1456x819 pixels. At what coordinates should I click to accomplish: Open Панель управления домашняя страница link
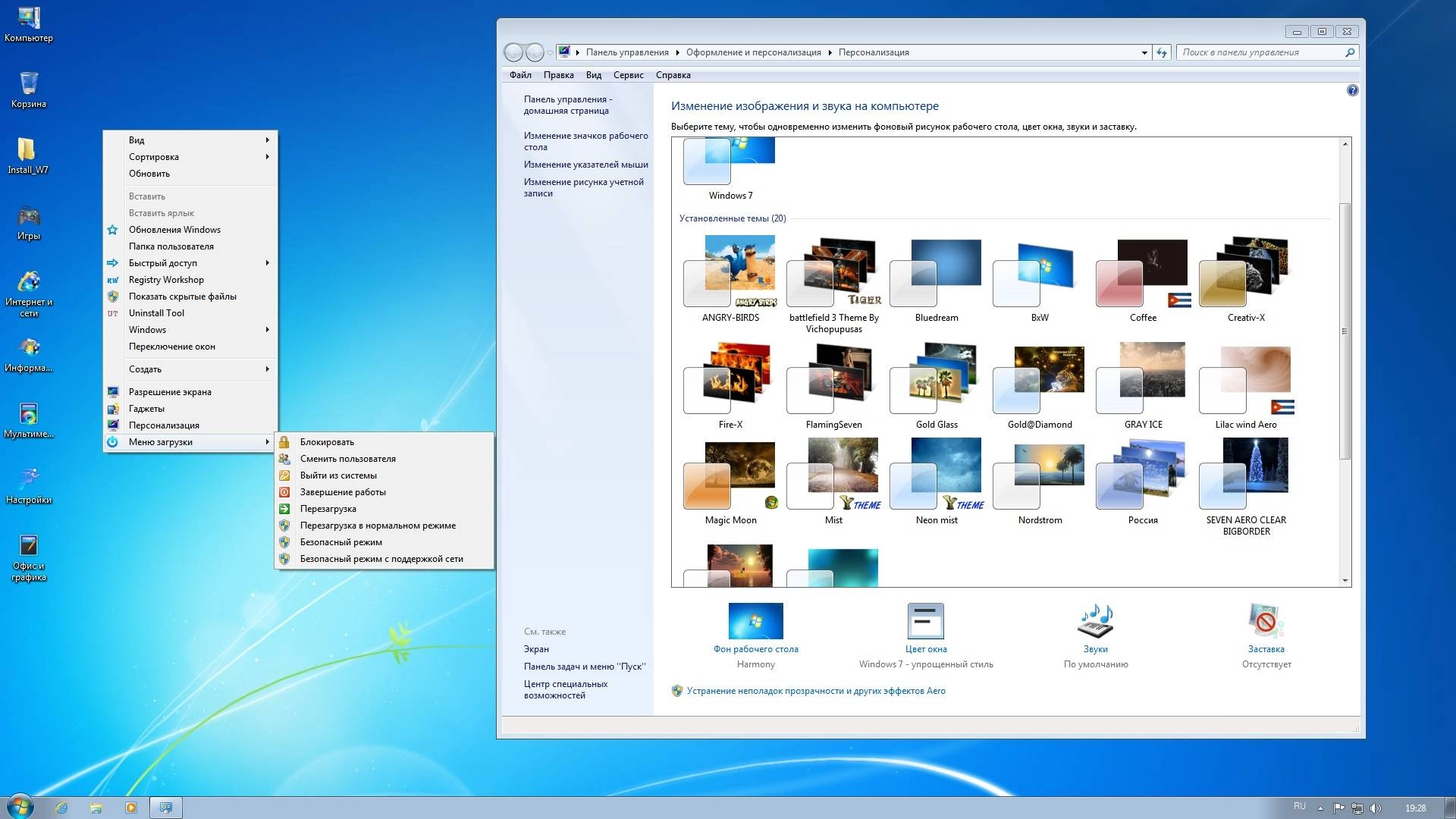[567, 105]
